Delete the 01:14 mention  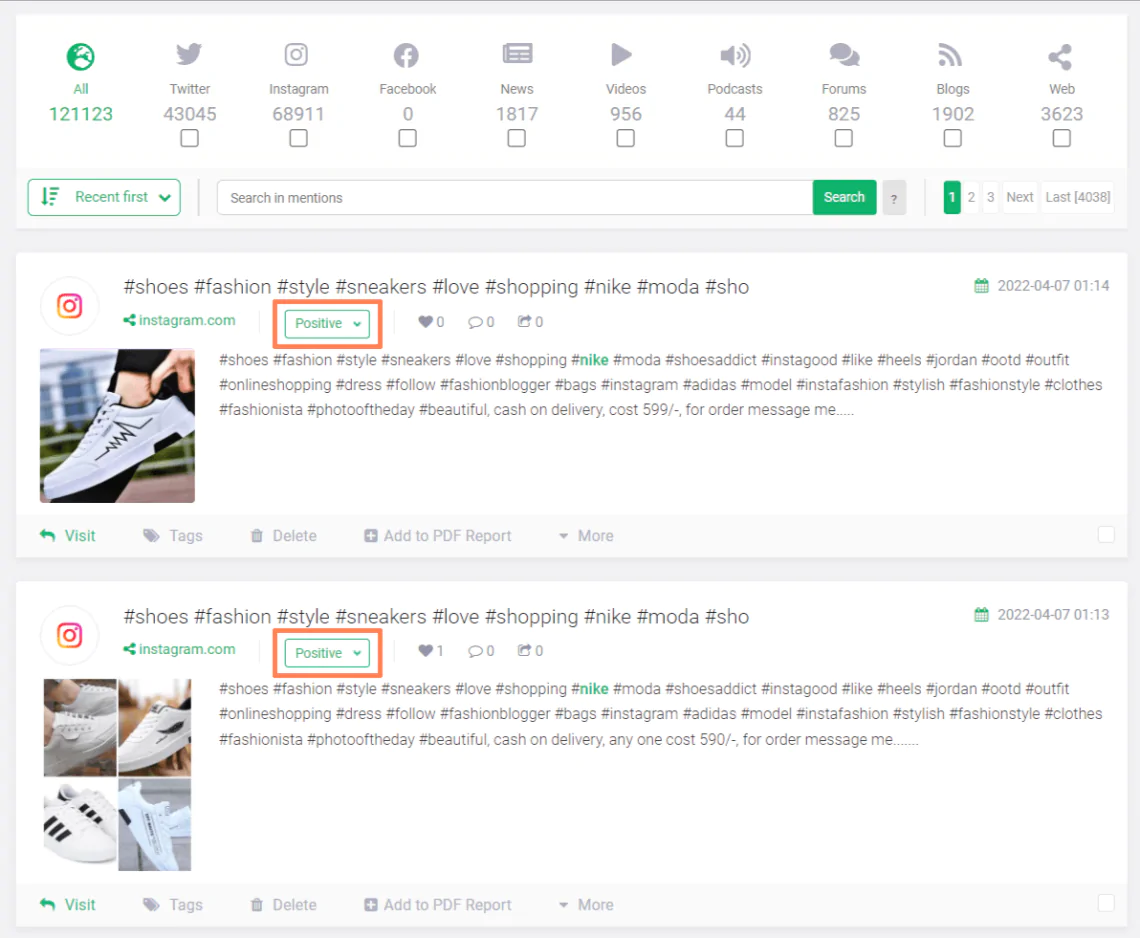point(284,536)
